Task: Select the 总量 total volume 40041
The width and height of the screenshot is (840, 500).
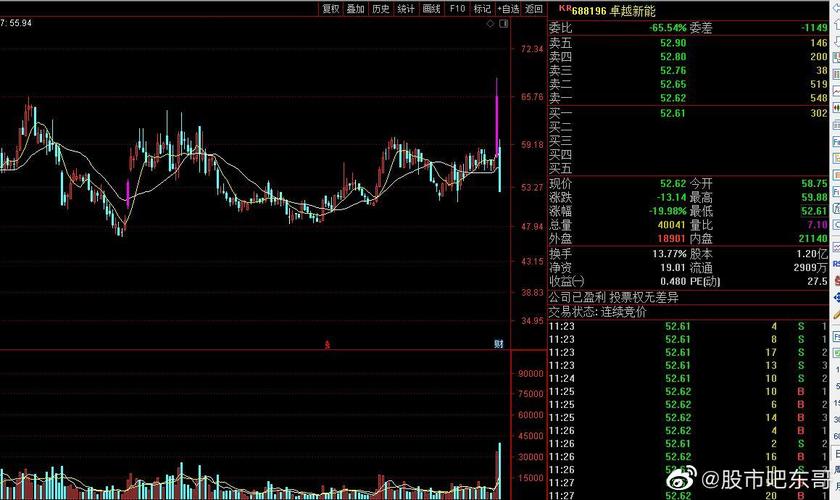Action: click(671, 225)
